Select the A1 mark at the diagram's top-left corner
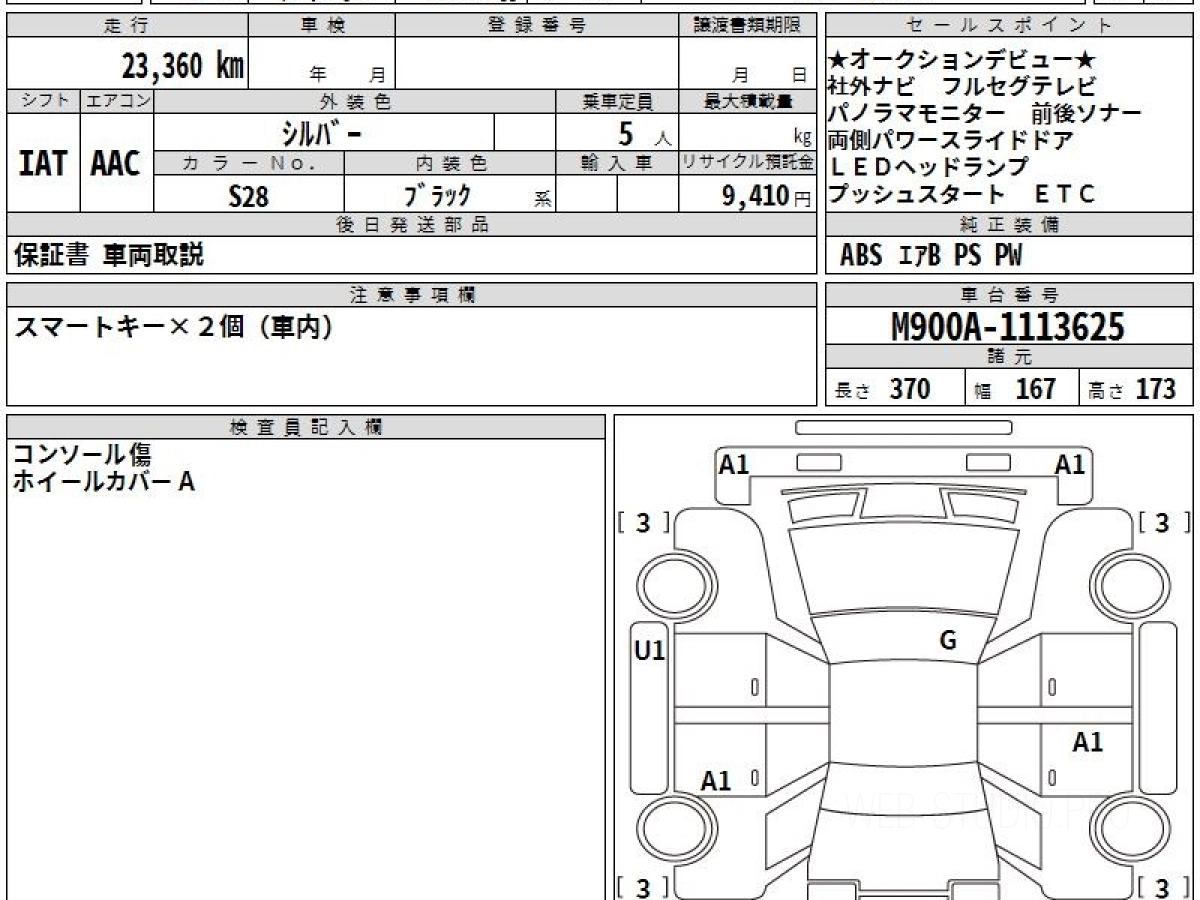The height and width of the screenshot is (900, 1200). pos(734,464)
